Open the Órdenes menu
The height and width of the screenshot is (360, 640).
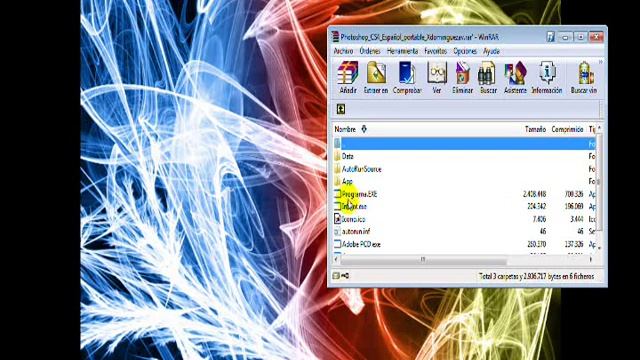click(x=370, y=51)
